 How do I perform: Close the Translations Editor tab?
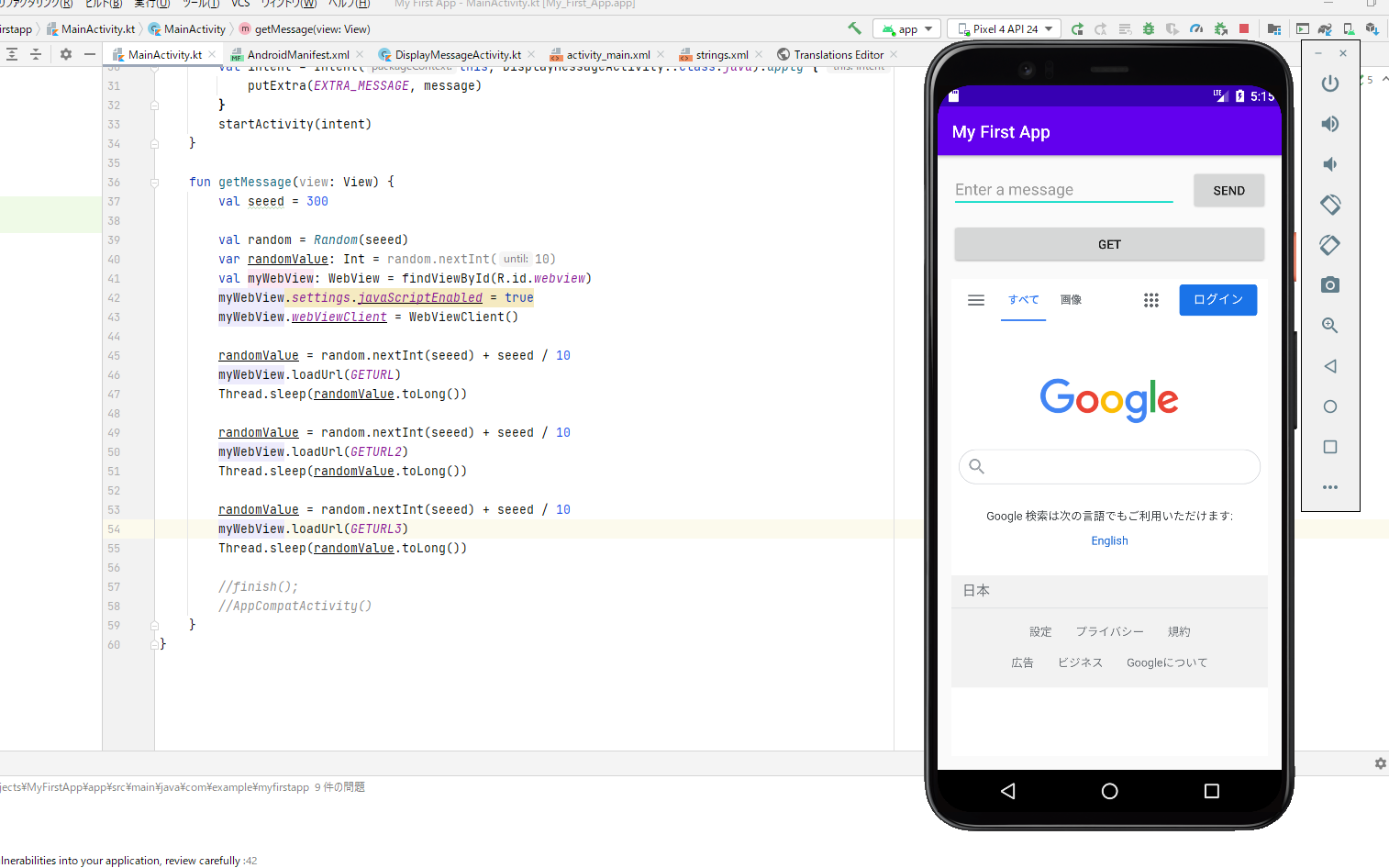click(x=894, y=54)
